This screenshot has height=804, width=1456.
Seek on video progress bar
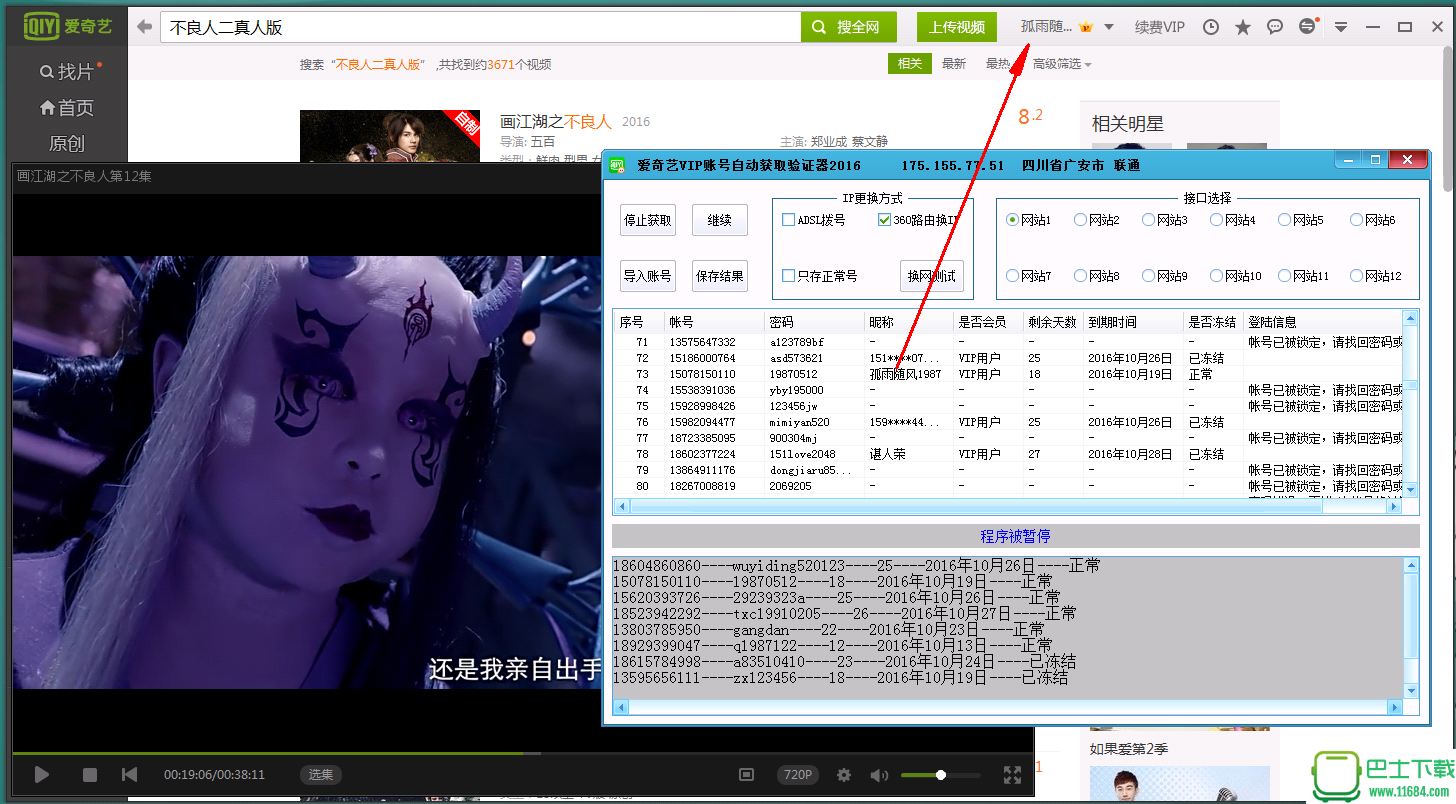tap(522, 753)
